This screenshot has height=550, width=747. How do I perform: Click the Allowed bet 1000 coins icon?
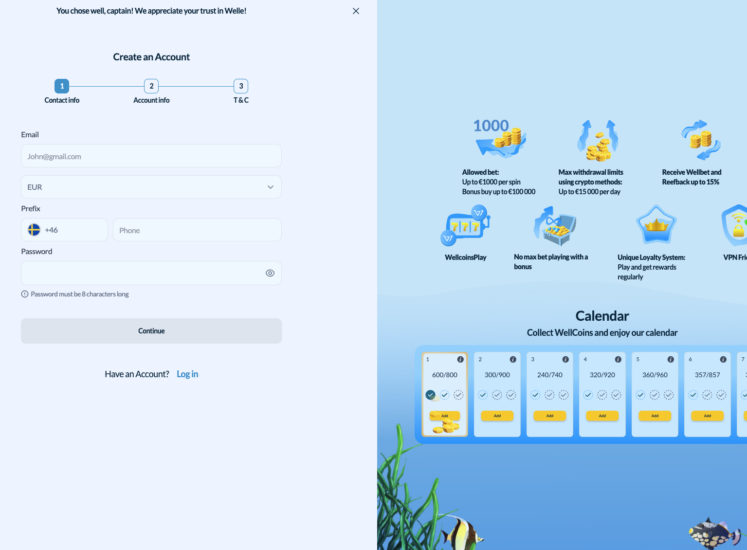(x=498, y=139)
